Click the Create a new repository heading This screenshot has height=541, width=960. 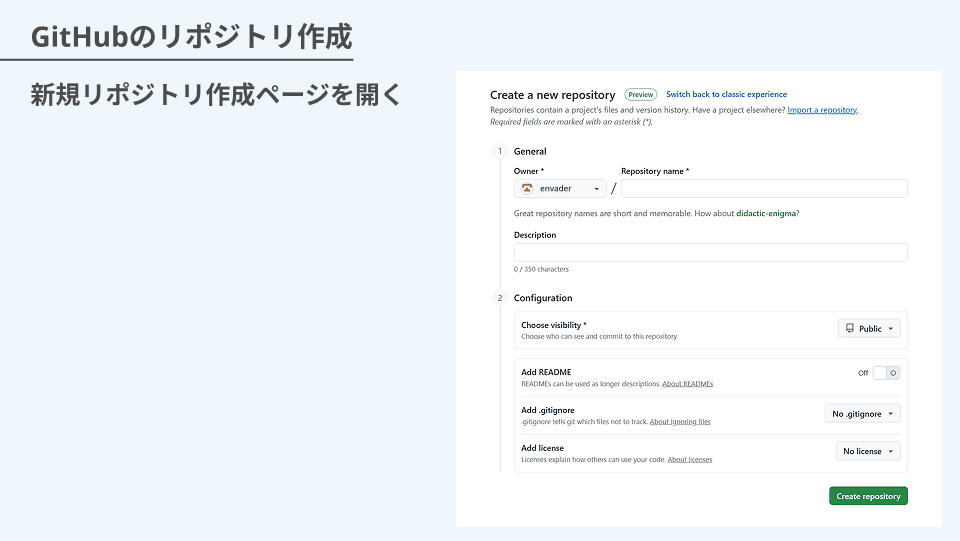[x=552, y=95]
